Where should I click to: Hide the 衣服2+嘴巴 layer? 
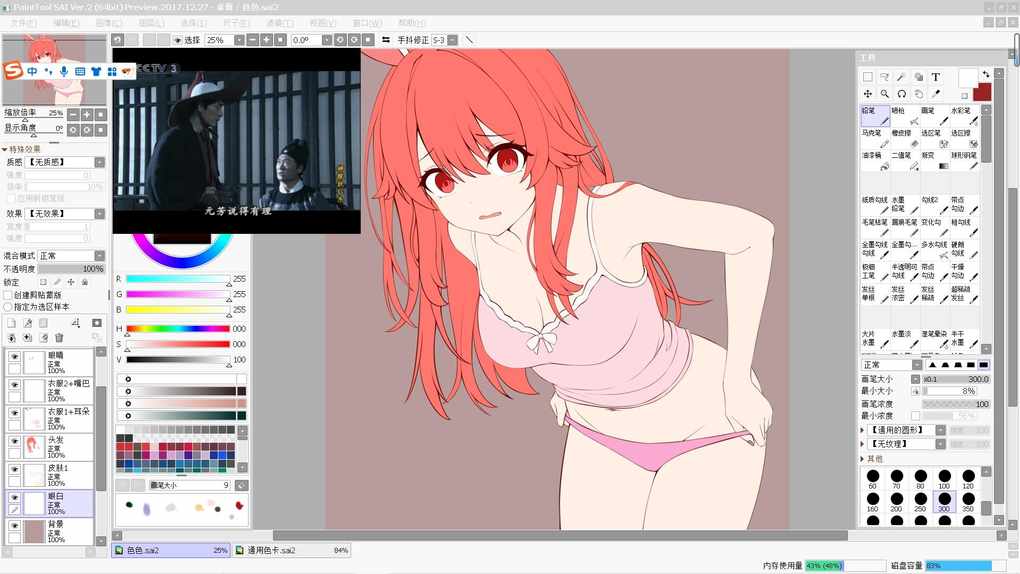pyautogui.click(x=14, y=385)
